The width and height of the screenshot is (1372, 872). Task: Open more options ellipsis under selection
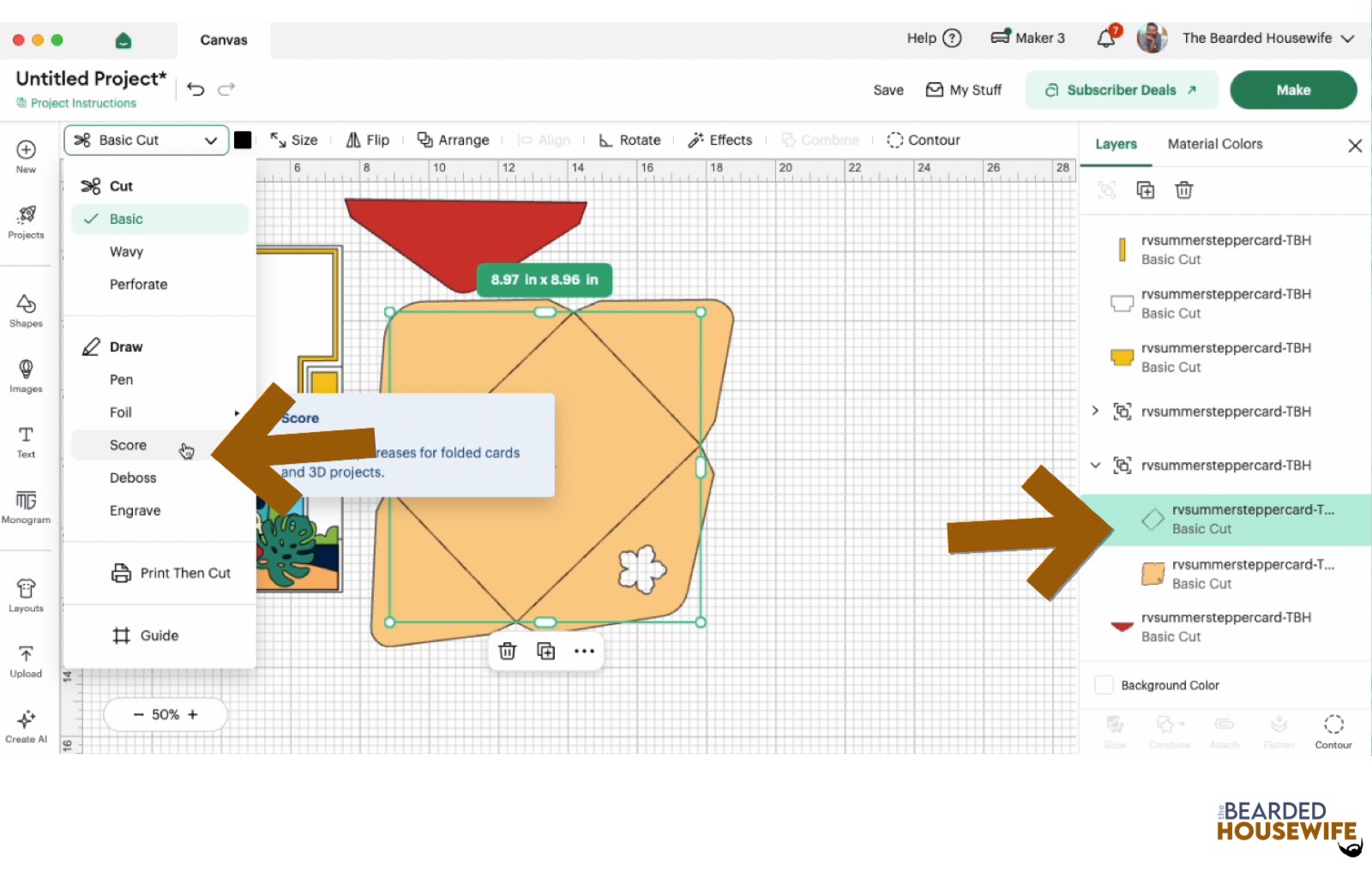584,651
